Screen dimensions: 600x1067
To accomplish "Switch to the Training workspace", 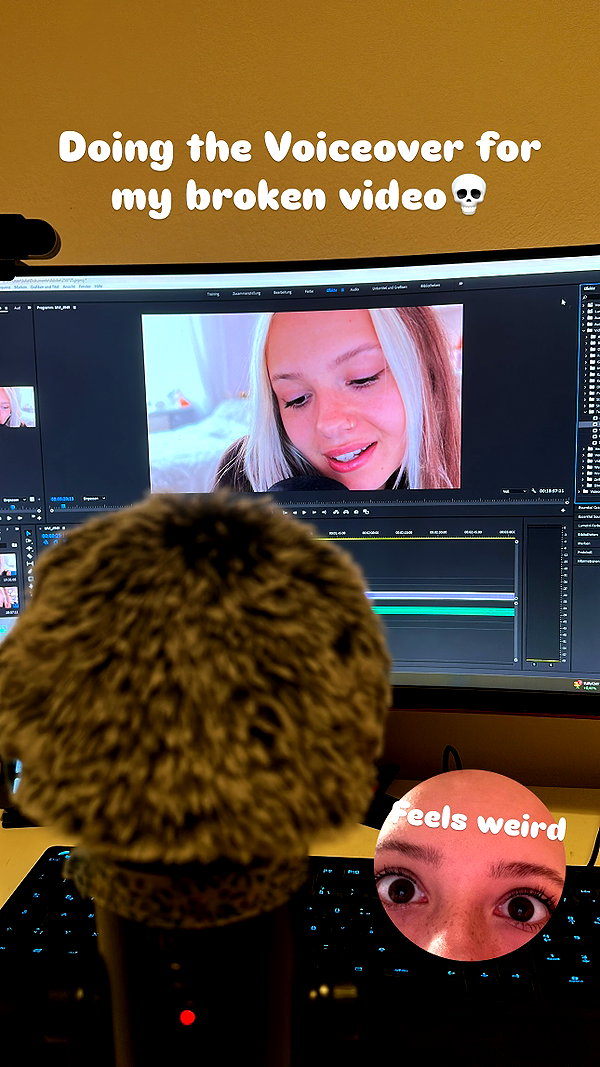I will point(213,293).
